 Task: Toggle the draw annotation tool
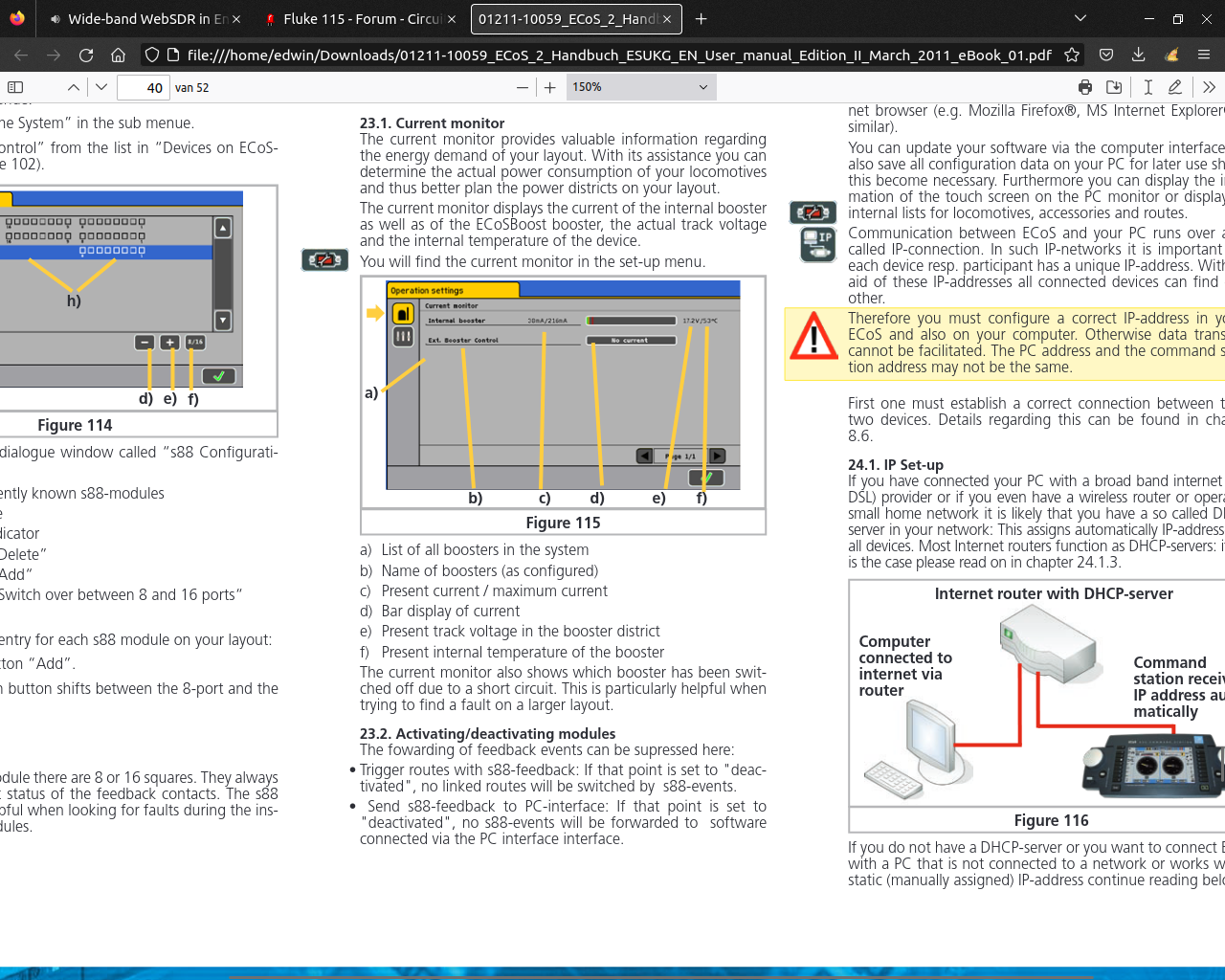1175,87
